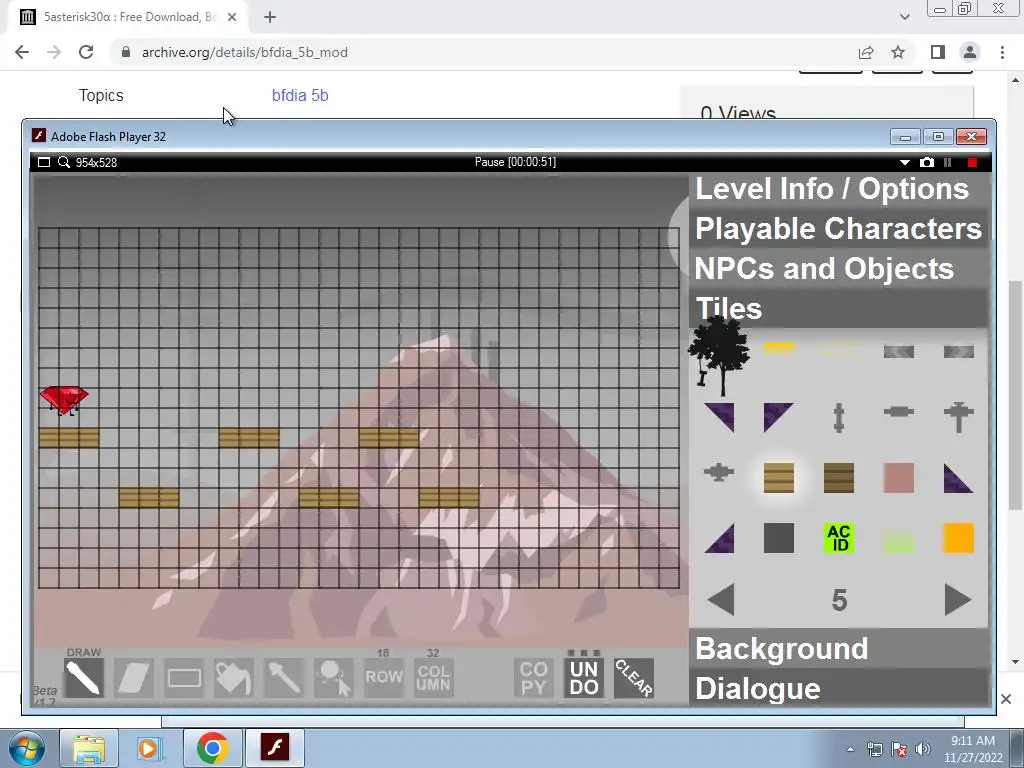The height and width of the screenshot is (768, 1024).
Task: Open the Dialogue section
Action: pos(839,688)
